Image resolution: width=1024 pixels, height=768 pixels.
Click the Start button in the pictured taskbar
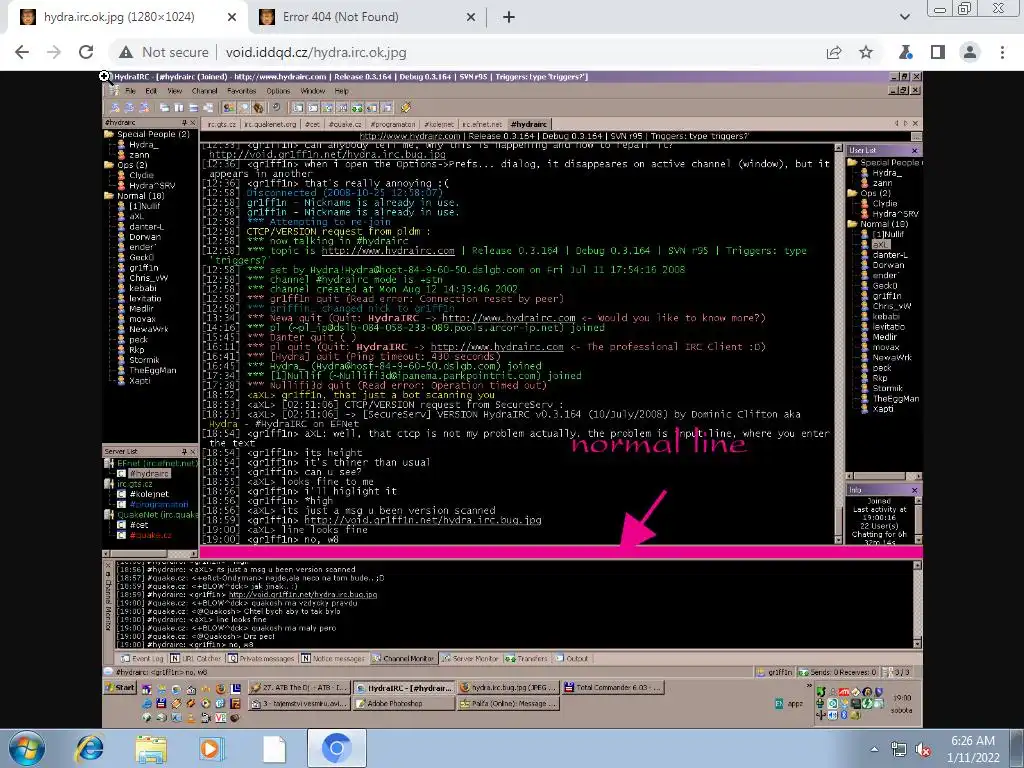120,688
